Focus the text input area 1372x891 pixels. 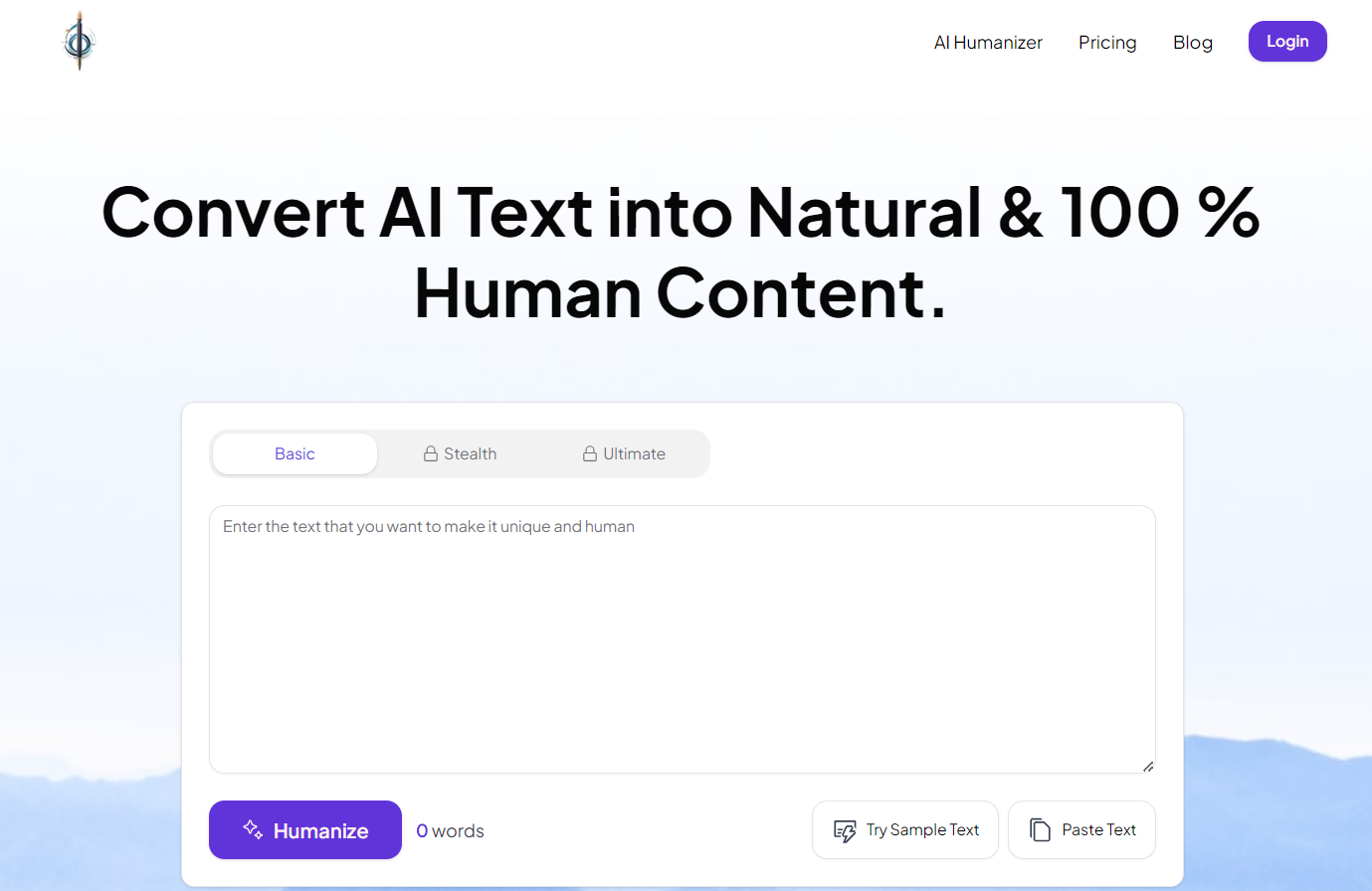[683, 639]
